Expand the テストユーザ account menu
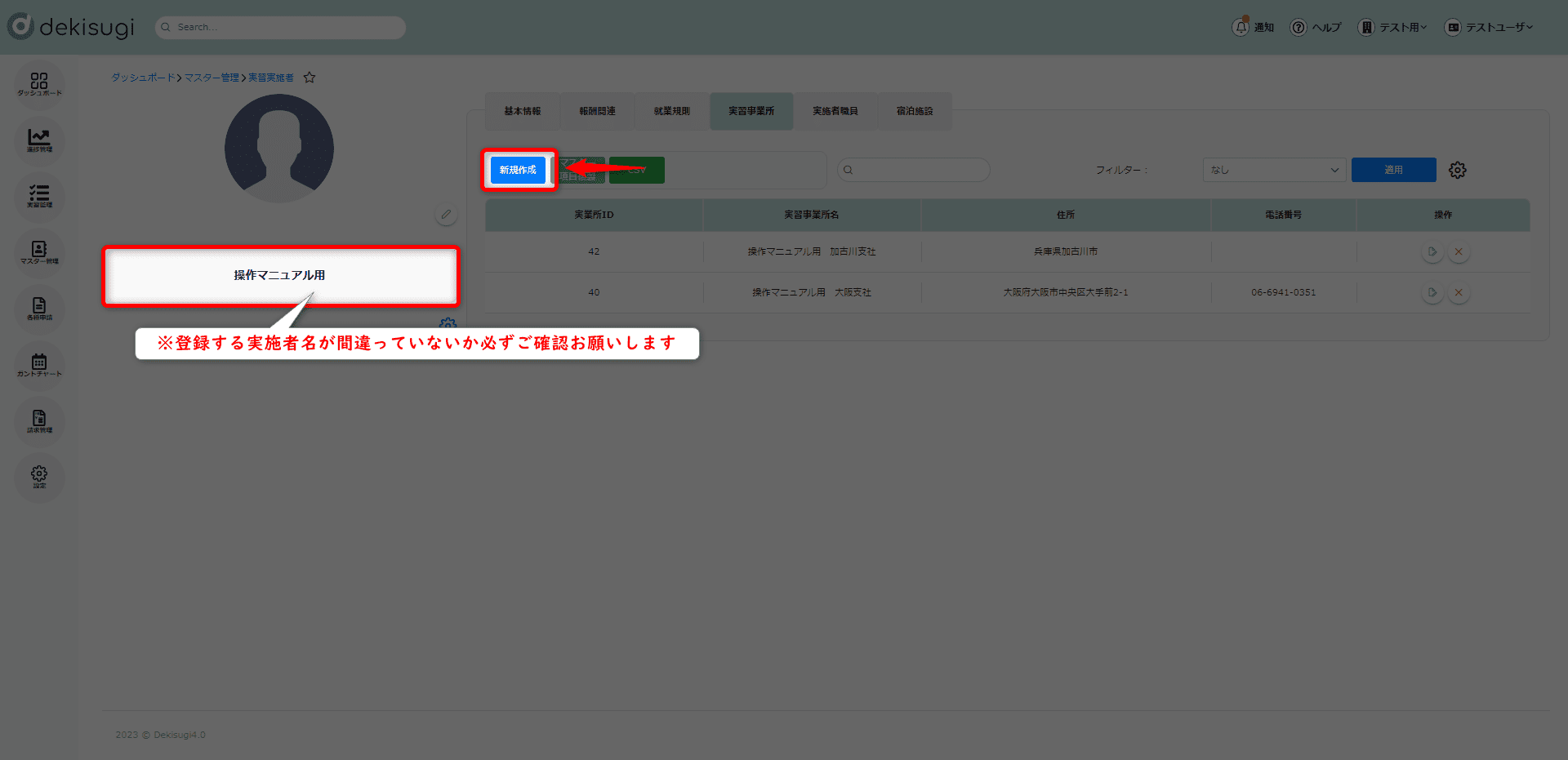Image resolution: width=1568 pixels, height=760 pixels. tap(1489, 27)
